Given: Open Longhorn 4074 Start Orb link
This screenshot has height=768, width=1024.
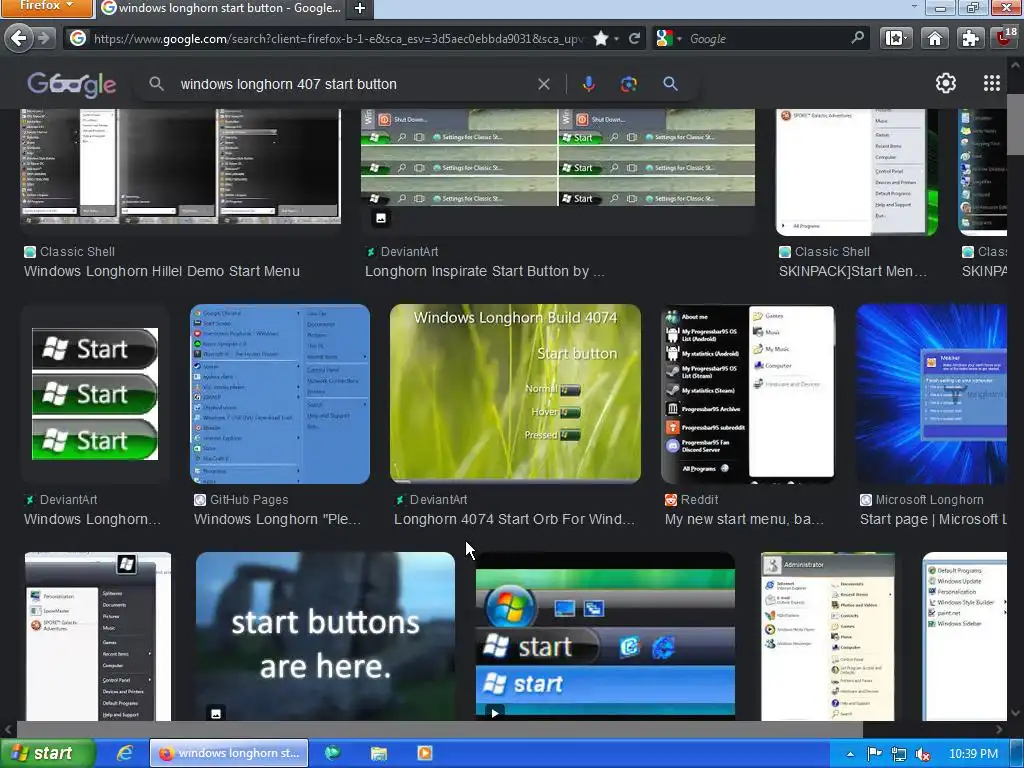Looking at the screenshot, I should coord(514,519).
